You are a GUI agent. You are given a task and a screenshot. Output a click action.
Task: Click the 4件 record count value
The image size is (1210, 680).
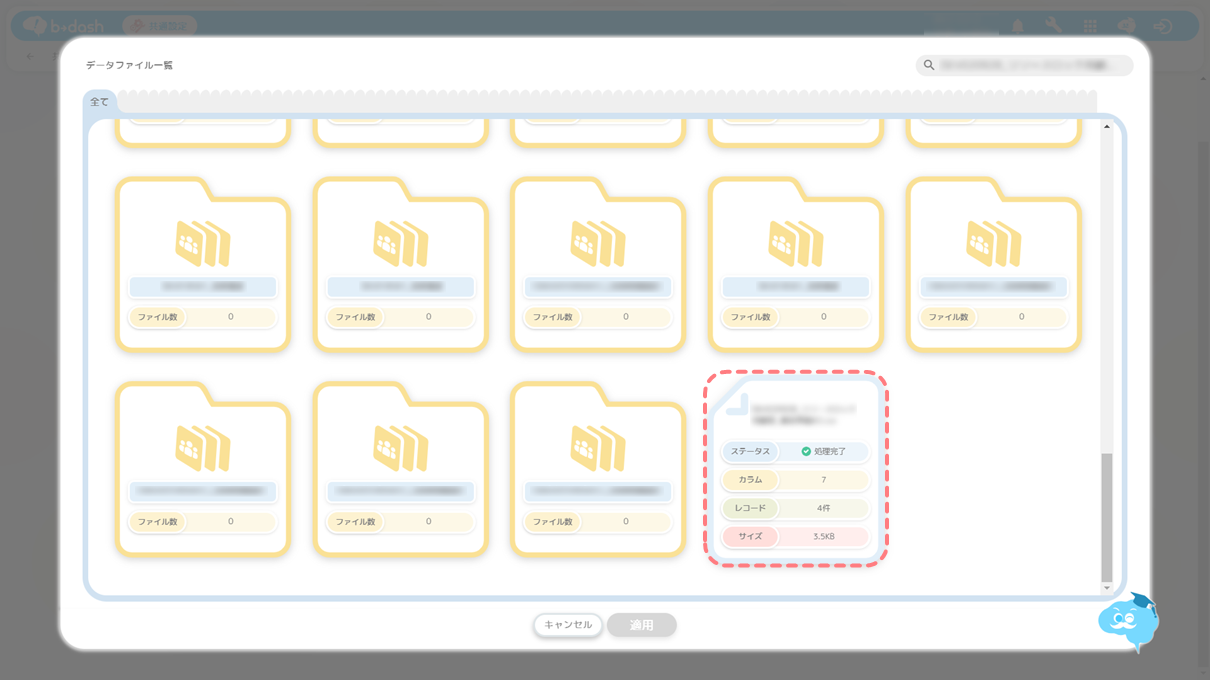824,508
